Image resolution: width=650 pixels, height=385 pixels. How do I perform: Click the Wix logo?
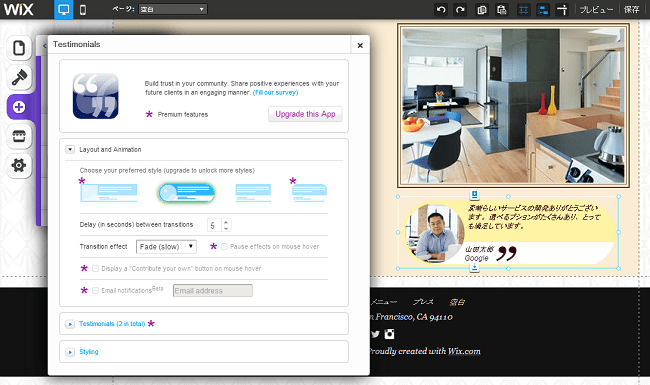19,9
